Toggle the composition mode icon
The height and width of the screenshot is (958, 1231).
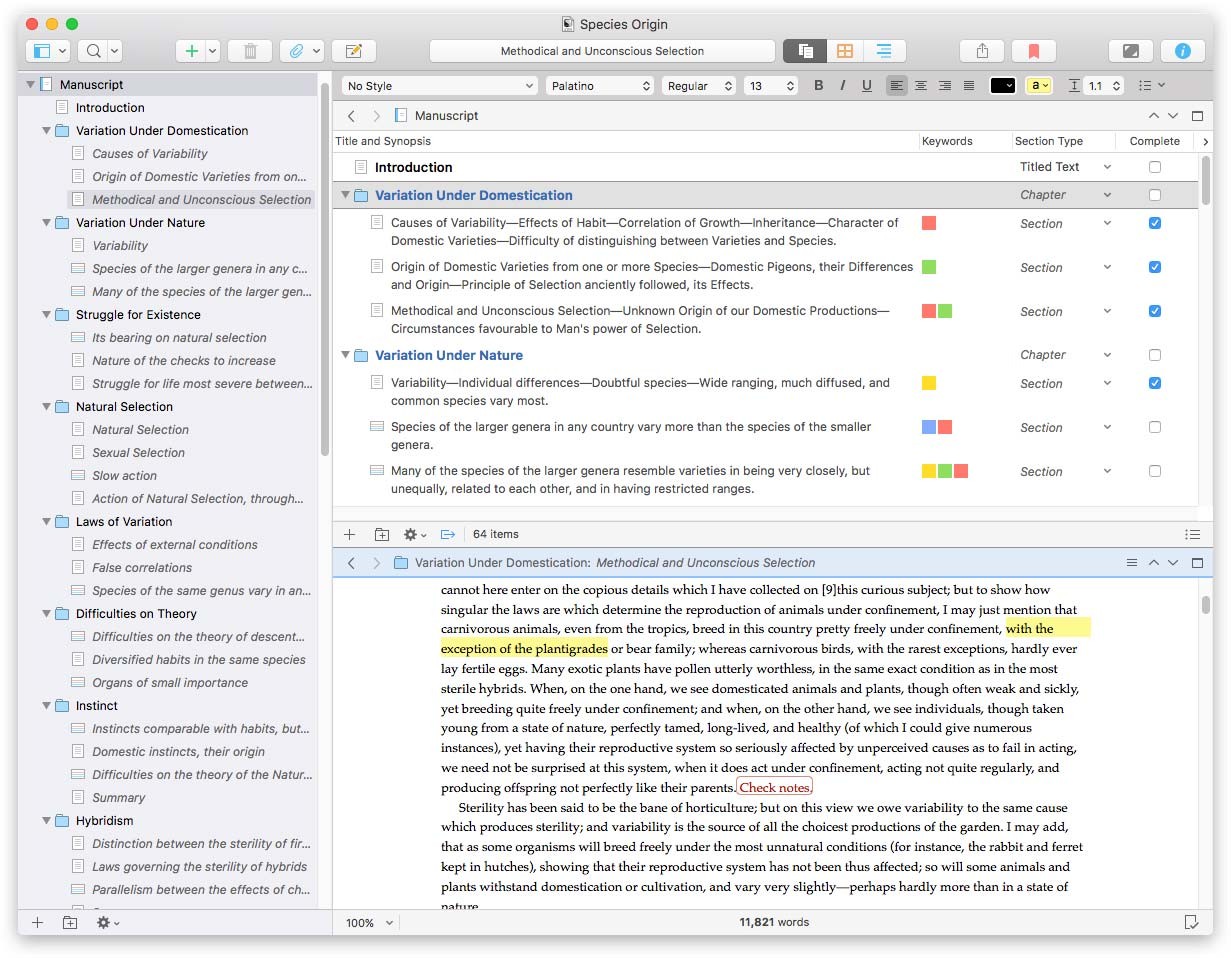[1130, 51]
